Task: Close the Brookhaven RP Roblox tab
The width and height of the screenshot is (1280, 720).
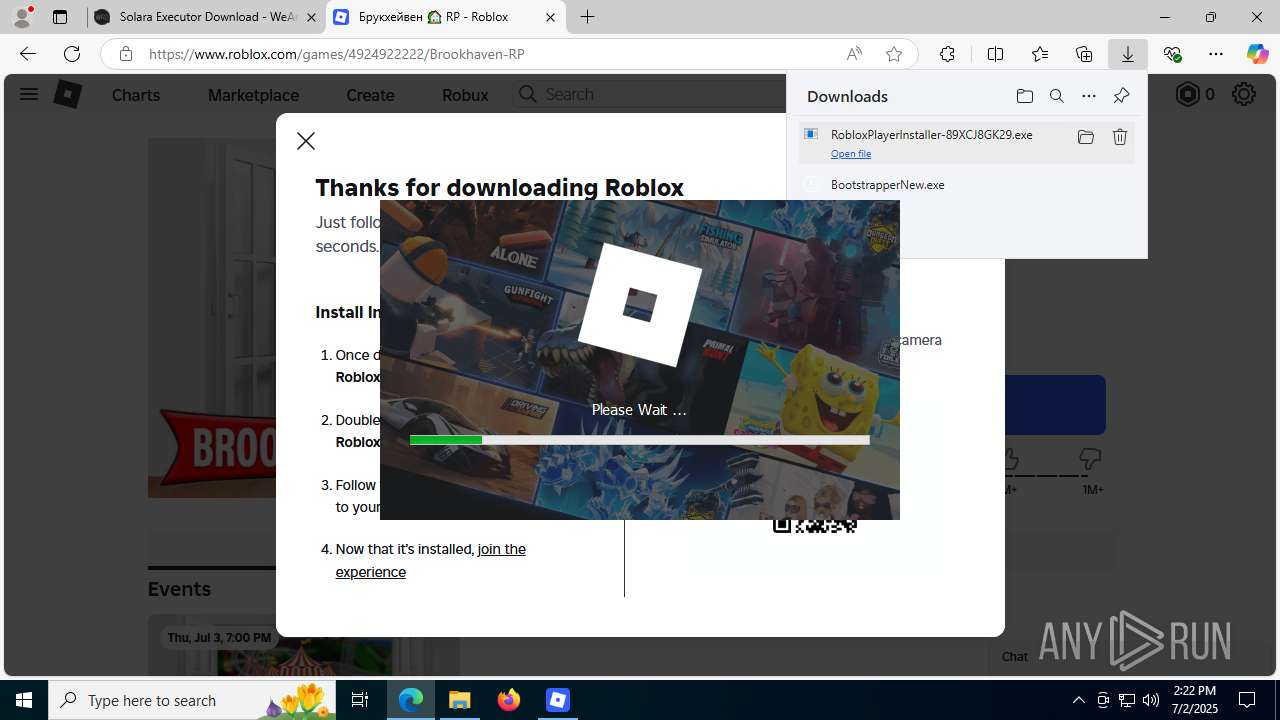Action: pos(550,17)
